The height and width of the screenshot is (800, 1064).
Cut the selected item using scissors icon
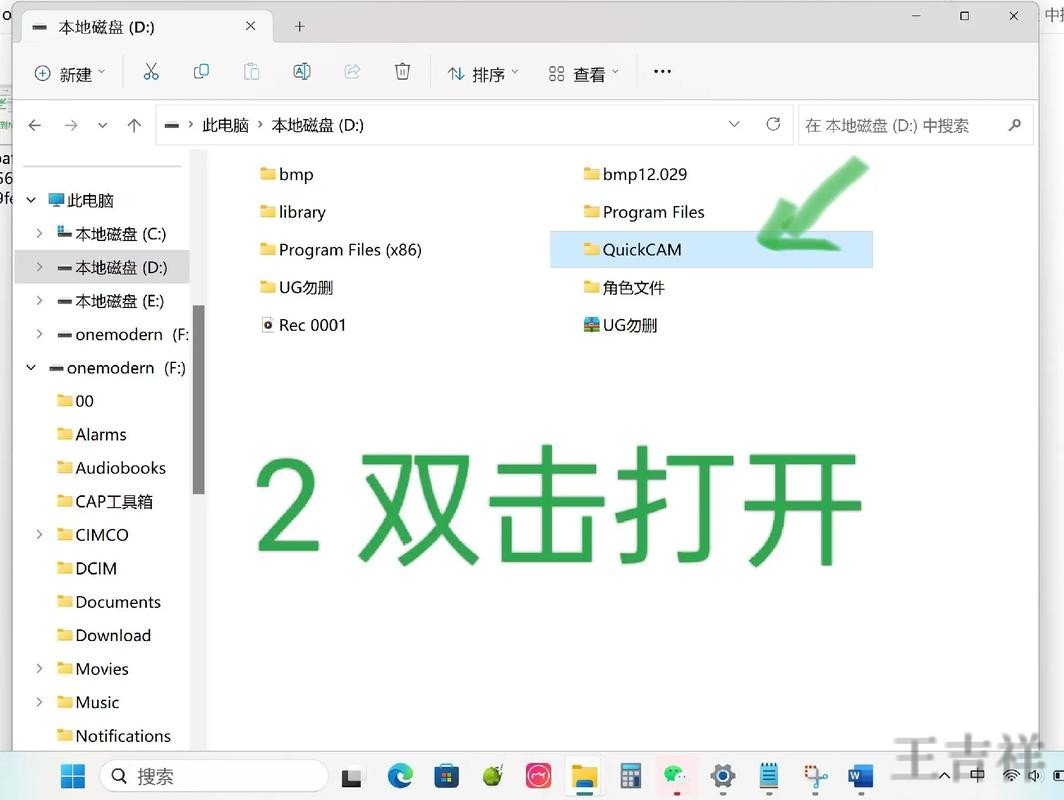152,72
